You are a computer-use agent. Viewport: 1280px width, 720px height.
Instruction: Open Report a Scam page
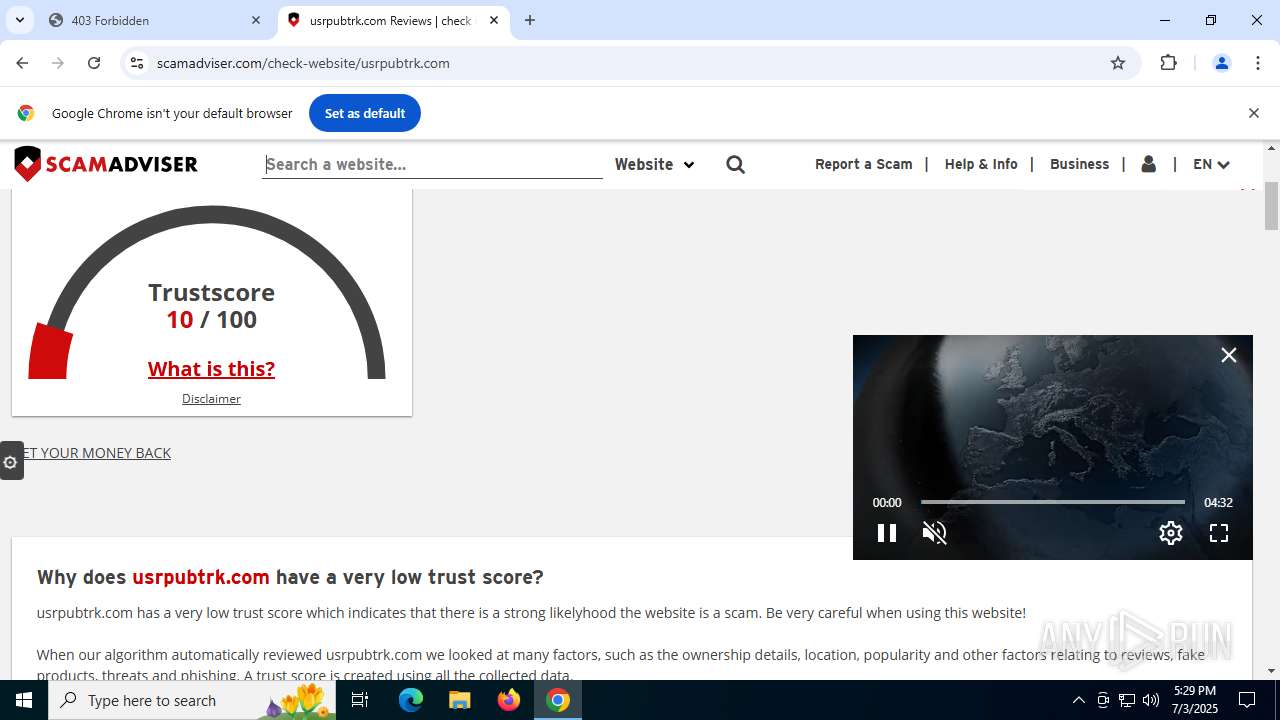pos(864,164)
